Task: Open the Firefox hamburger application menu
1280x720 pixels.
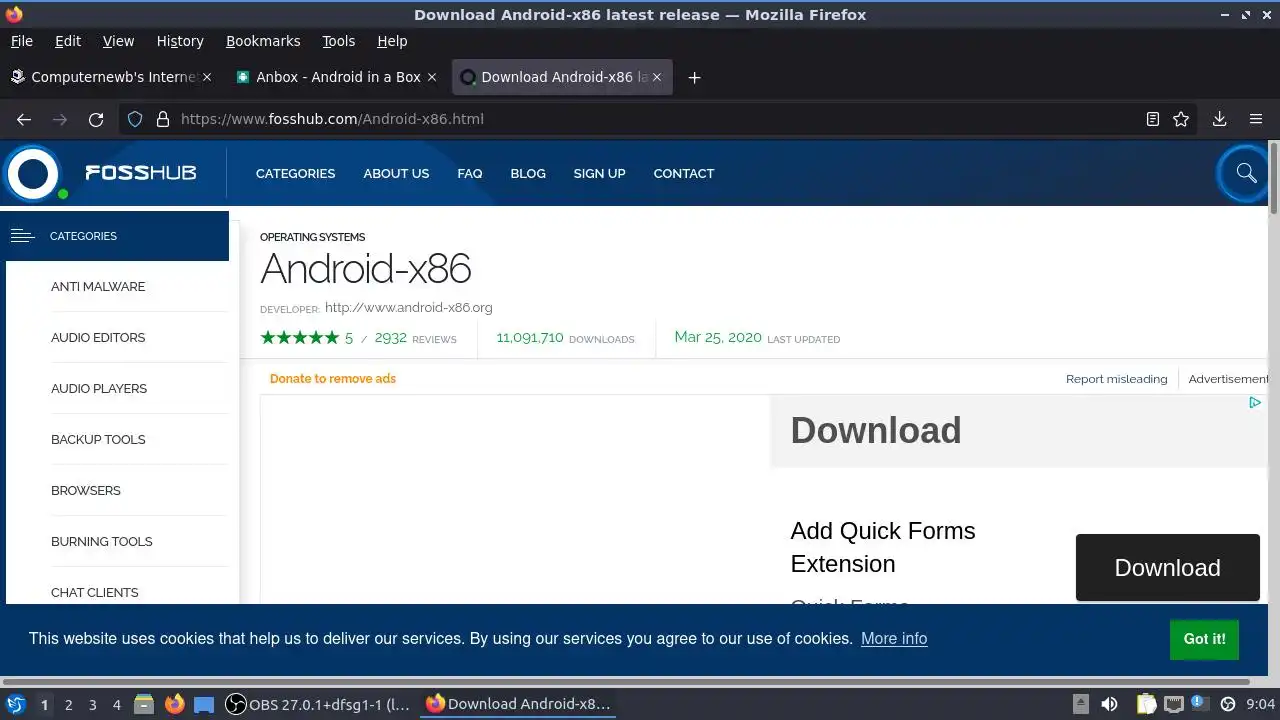Action: click(1256, 119)
